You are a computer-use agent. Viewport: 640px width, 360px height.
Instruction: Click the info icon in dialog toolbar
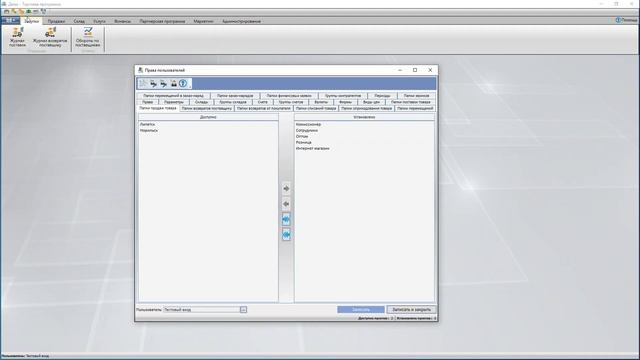pos(183,84)
